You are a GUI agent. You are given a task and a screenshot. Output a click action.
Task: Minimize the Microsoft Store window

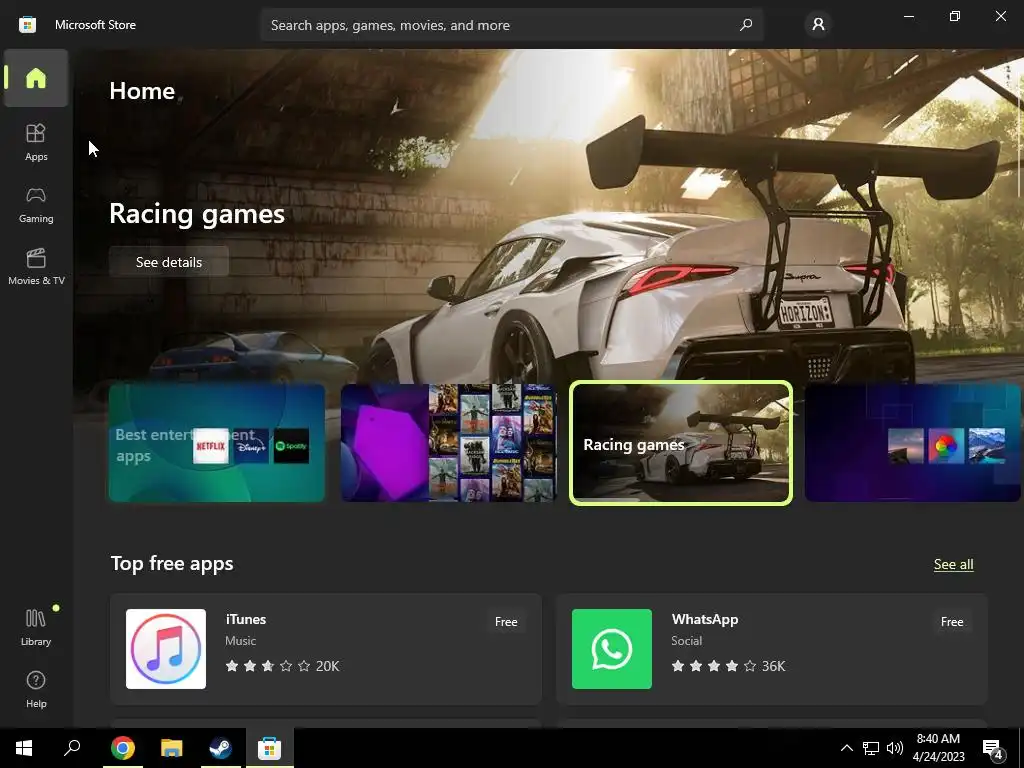908,16
